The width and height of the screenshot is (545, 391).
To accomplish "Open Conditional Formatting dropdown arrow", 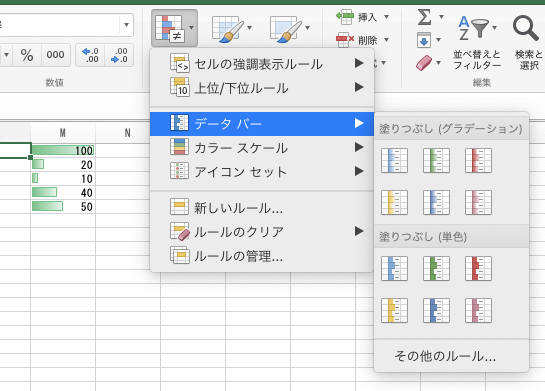I will (x=192, y=28).
